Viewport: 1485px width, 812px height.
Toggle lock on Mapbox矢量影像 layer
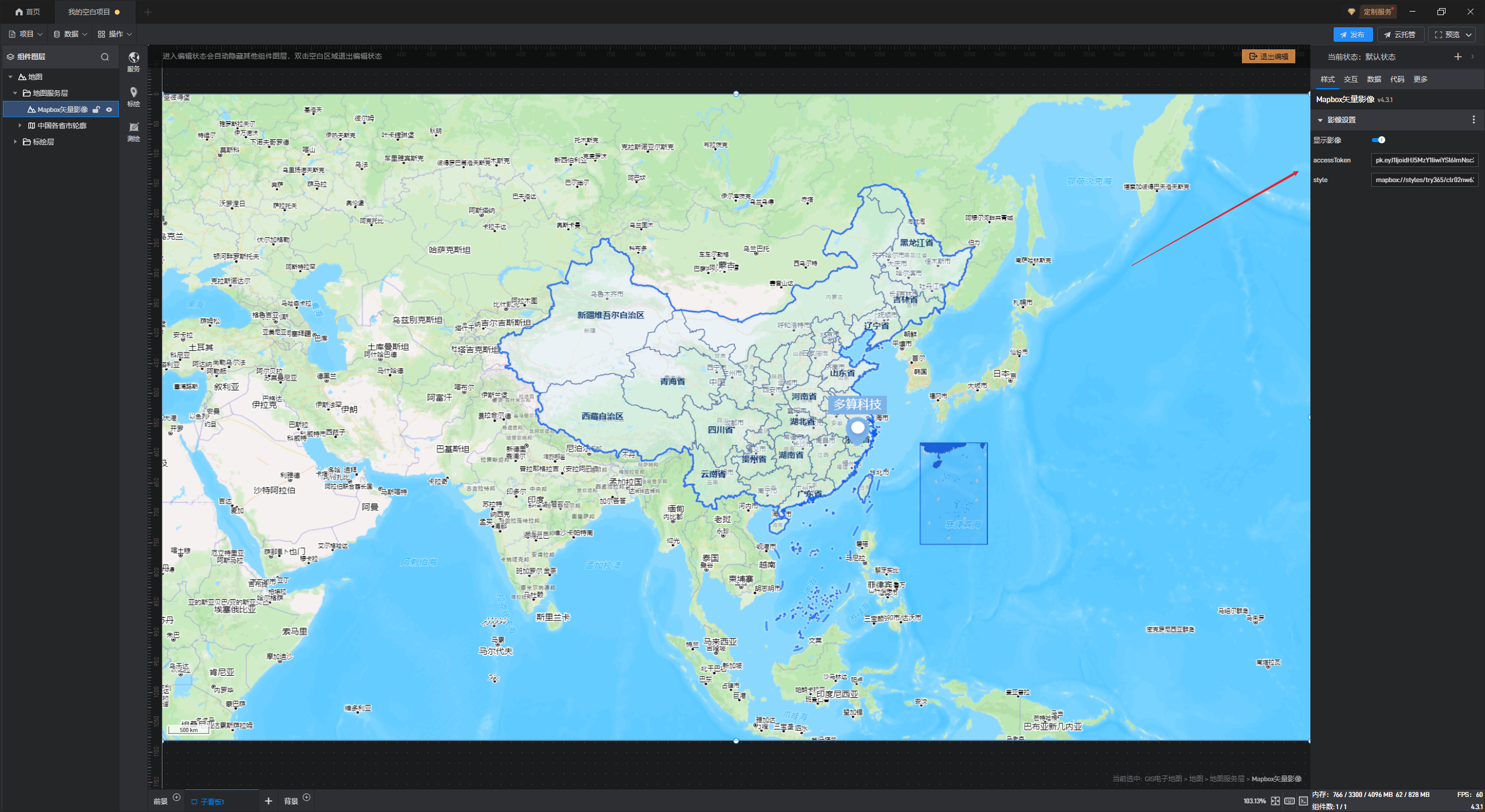(96, 110)
